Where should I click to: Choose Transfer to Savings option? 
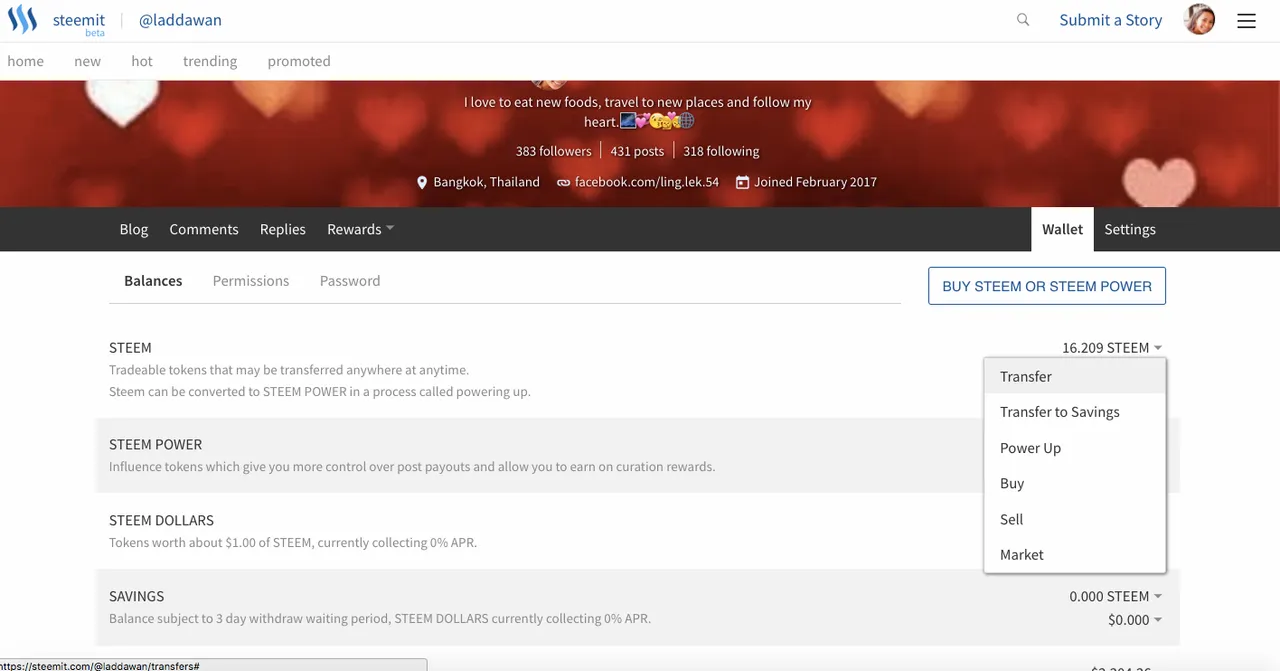click(1075, 412)
